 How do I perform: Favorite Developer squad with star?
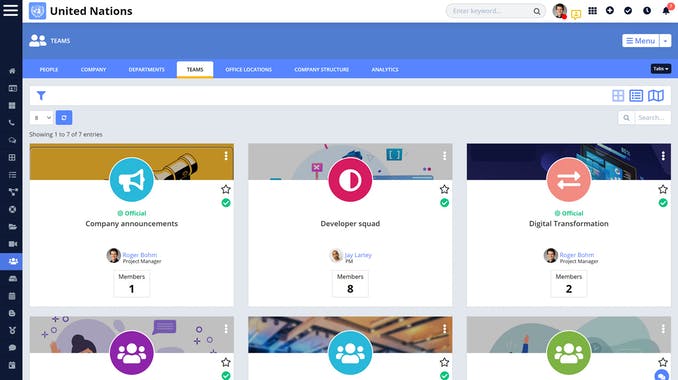pos(444,189)
